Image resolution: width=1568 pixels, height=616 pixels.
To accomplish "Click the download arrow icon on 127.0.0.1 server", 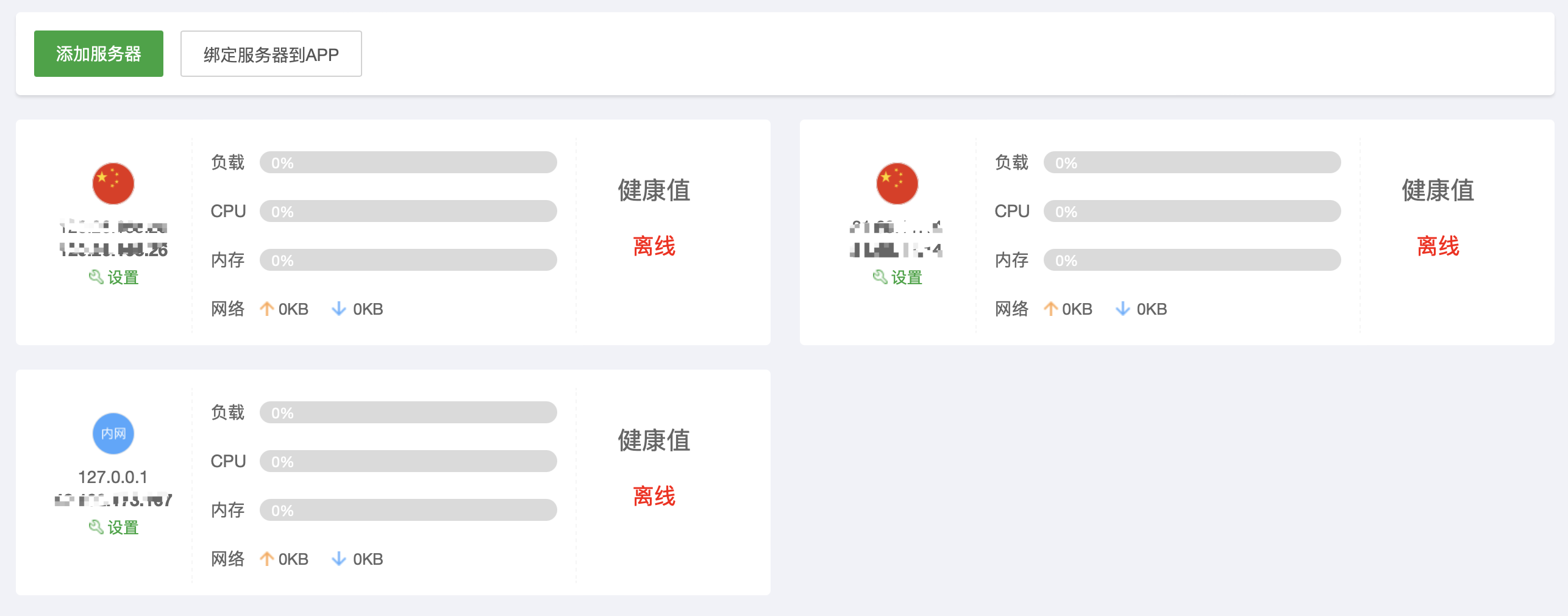I will click(x=339, y=559).
